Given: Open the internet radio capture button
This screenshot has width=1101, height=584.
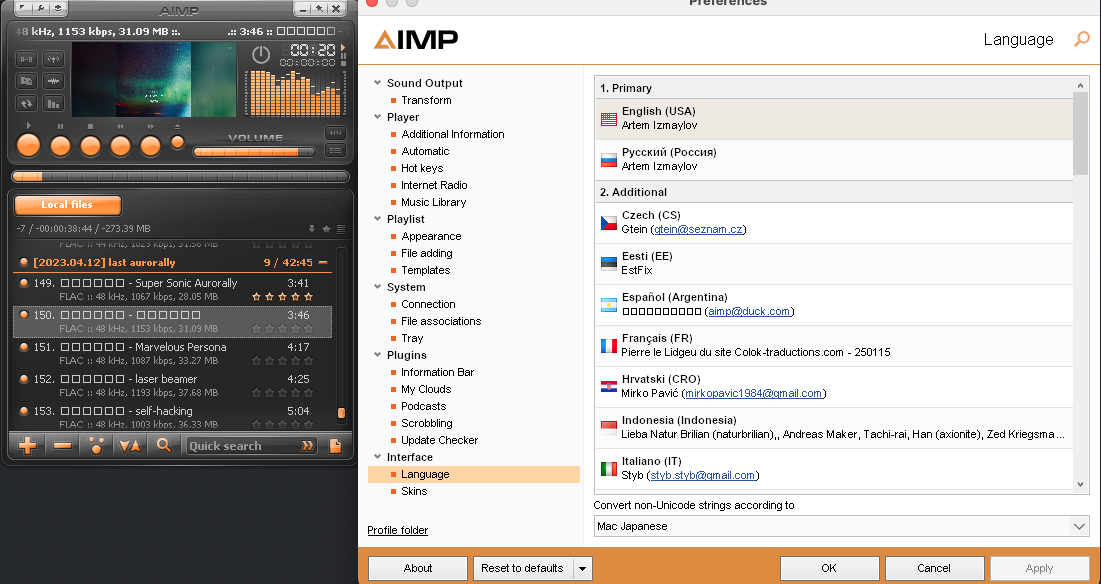Looking at the screenshot, I should coord(53,59).
